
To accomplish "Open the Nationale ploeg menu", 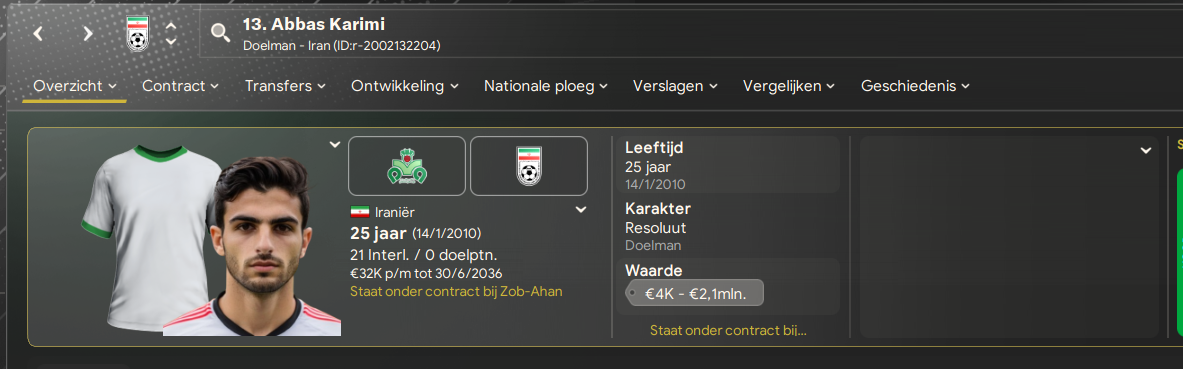I will tap(545, 86).
